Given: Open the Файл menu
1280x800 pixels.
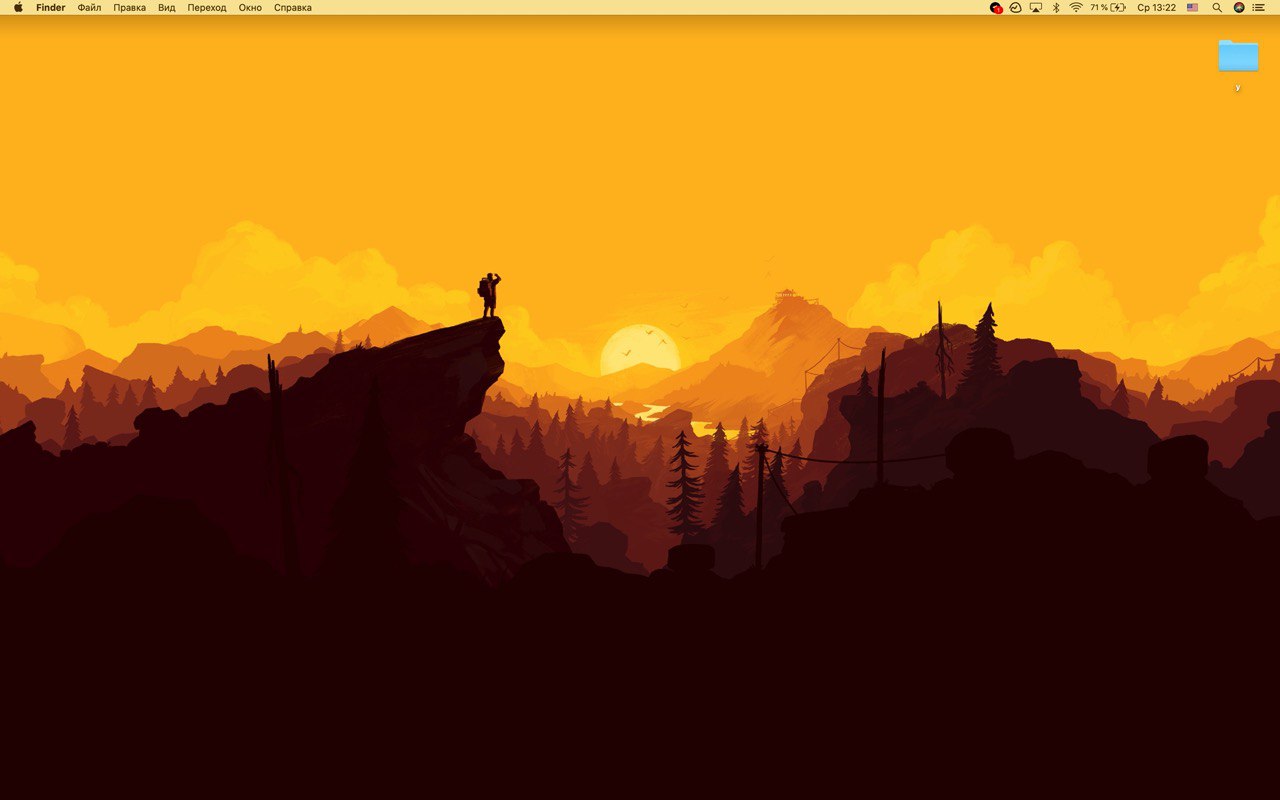Looking at the screenshot, I should point(89,7).
